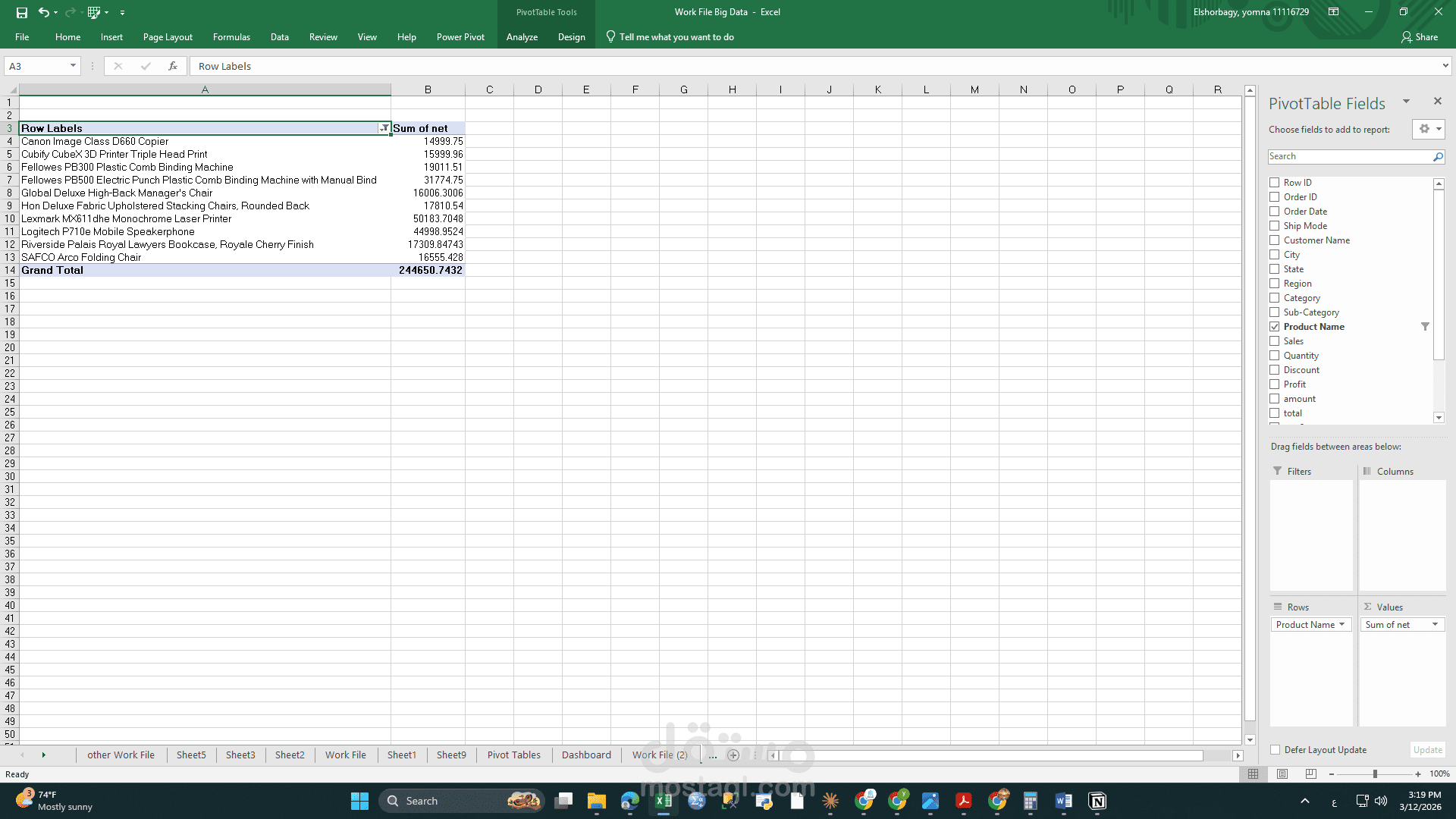Open the Row Labels filter dropdown
This screenshot has height=819, width=1456.
coord(384,128)
